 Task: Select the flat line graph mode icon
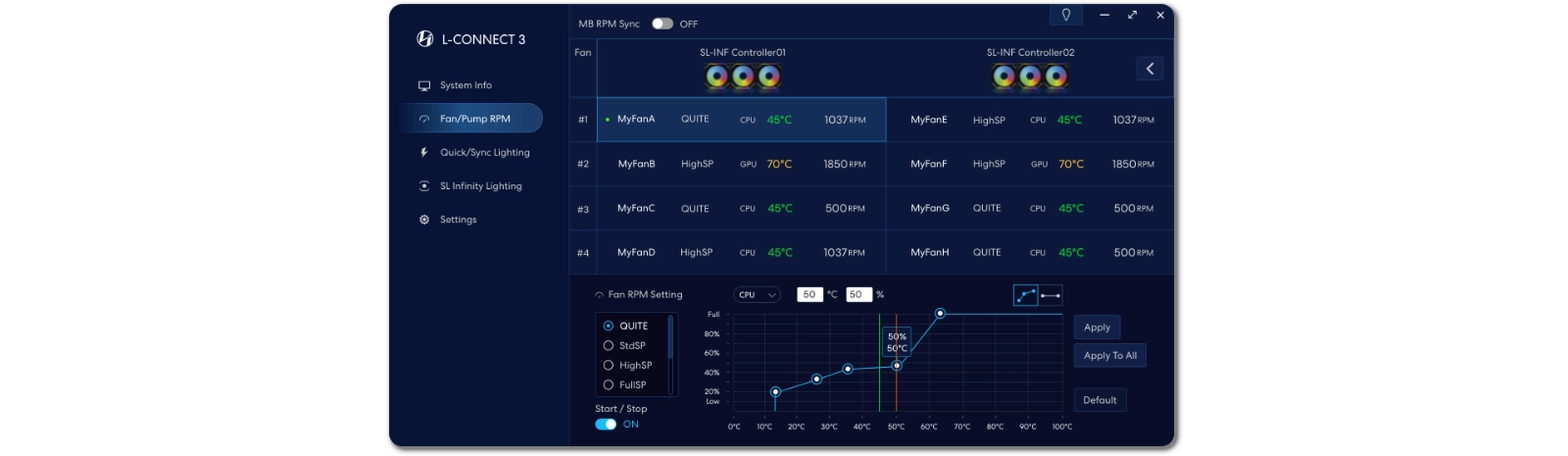coord(1051,295)
